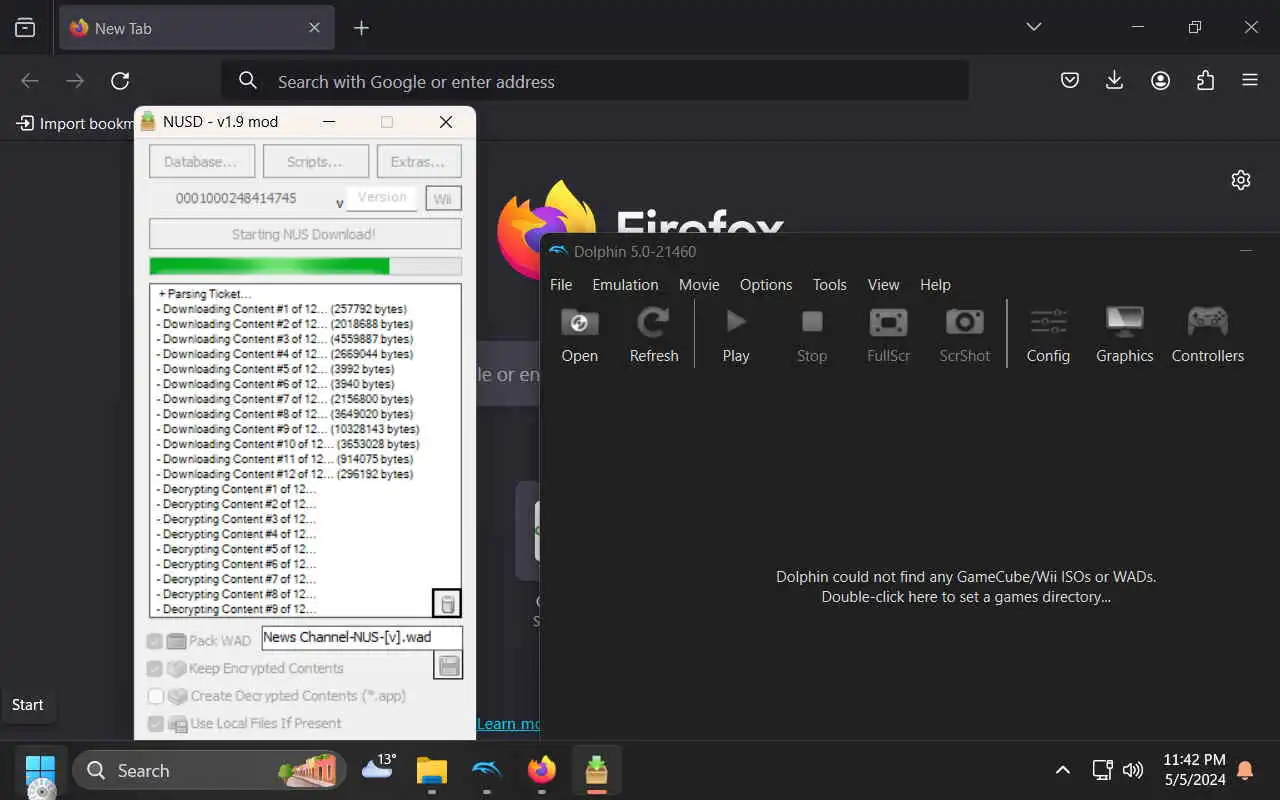Open Dolphin View menu
1280x800 pixels.
coord(883,285)
